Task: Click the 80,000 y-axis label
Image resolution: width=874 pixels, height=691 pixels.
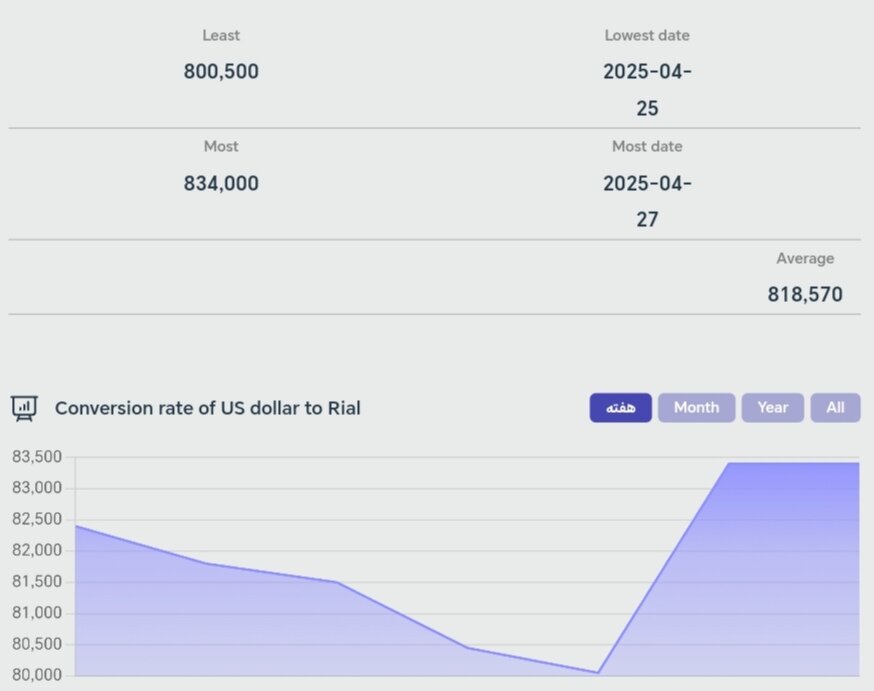Action: coord(37,676)
